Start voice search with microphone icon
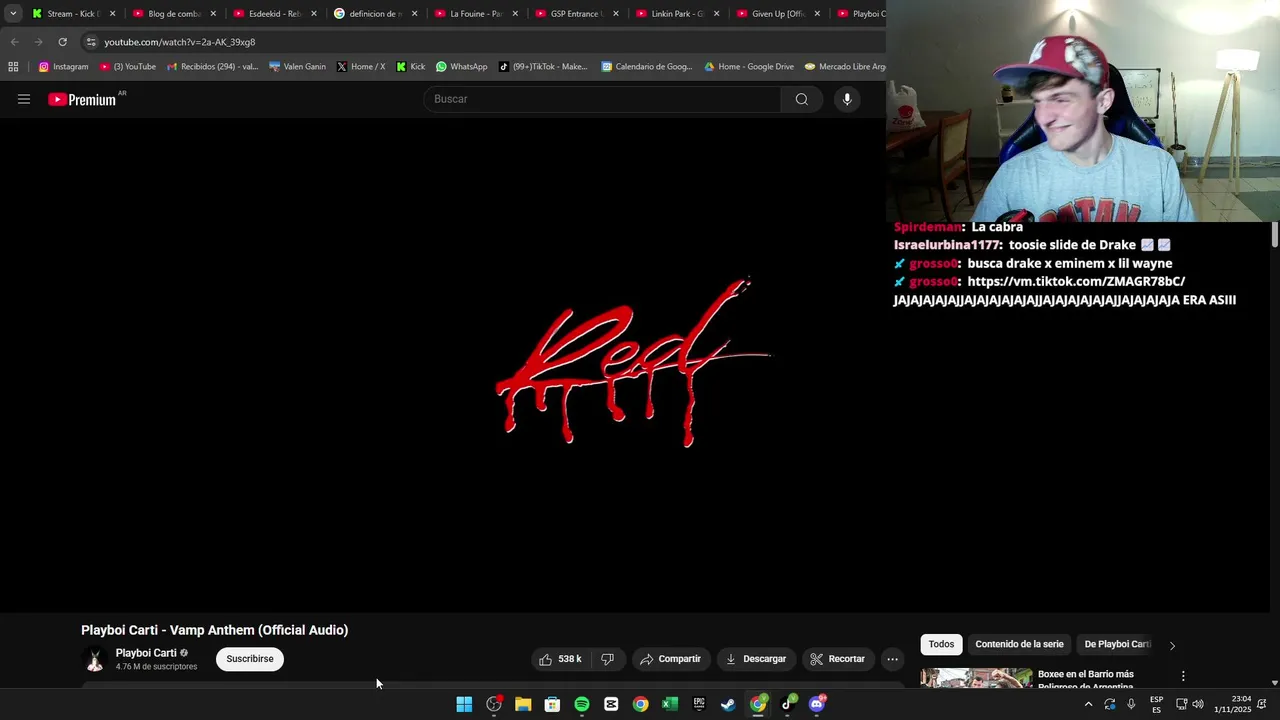 coord(847,99)
